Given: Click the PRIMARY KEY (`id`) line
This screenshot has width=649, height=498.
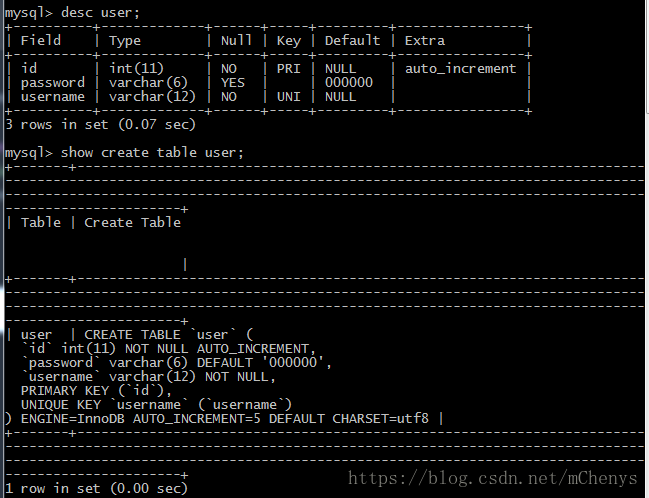Looking at the screenshot, I should click(96, 390).
